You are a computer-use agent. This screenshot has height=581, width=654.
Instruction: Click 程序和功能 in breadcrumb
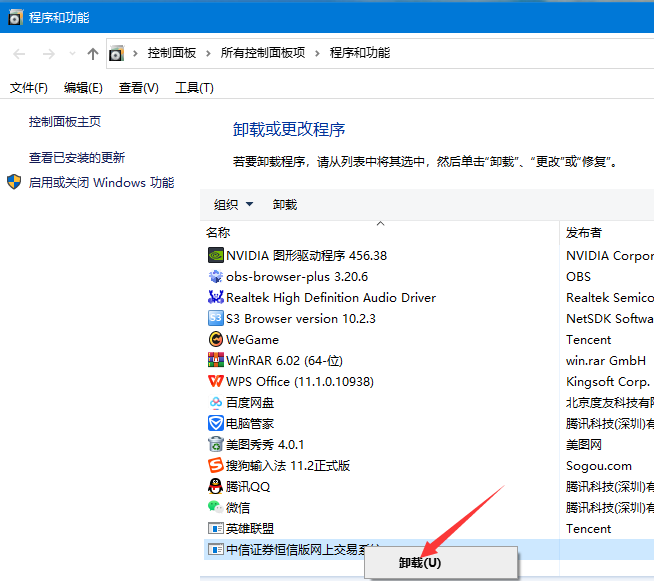[x=360, y=53]
